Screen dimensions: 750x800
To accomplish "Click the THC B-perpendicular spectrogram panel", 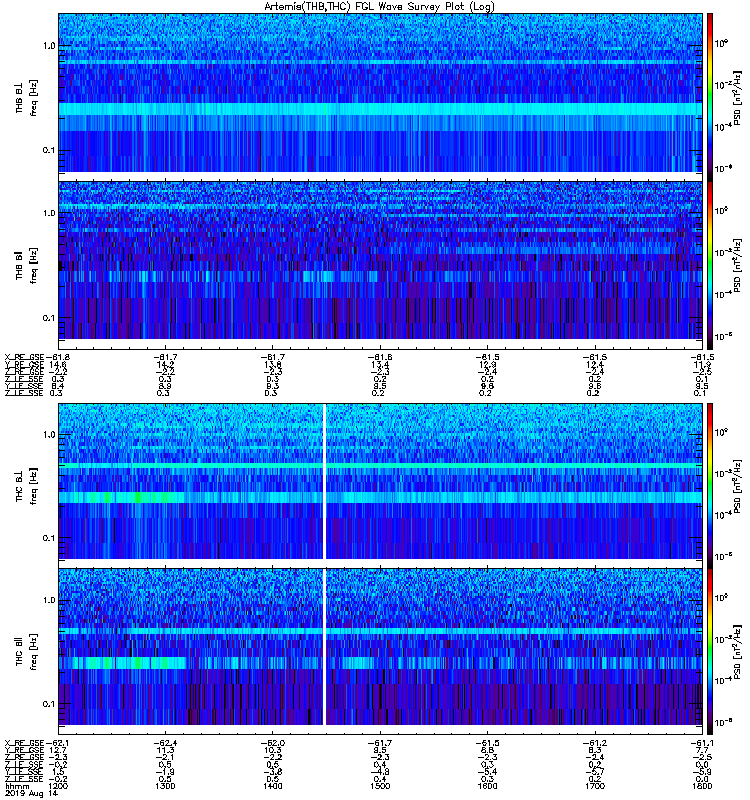I will (x=380, y=482).
